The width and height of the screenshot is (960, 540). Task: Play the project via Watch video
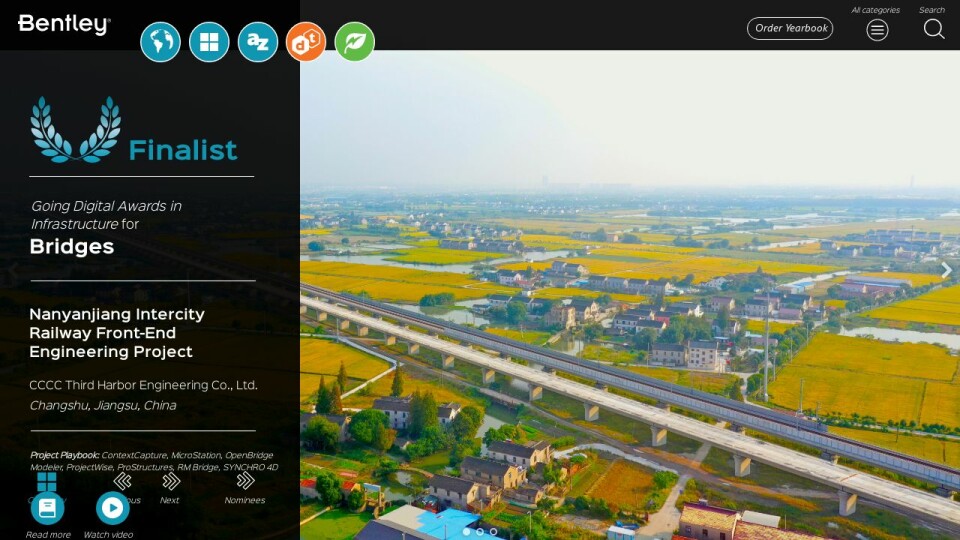click(x=112, y=508)
